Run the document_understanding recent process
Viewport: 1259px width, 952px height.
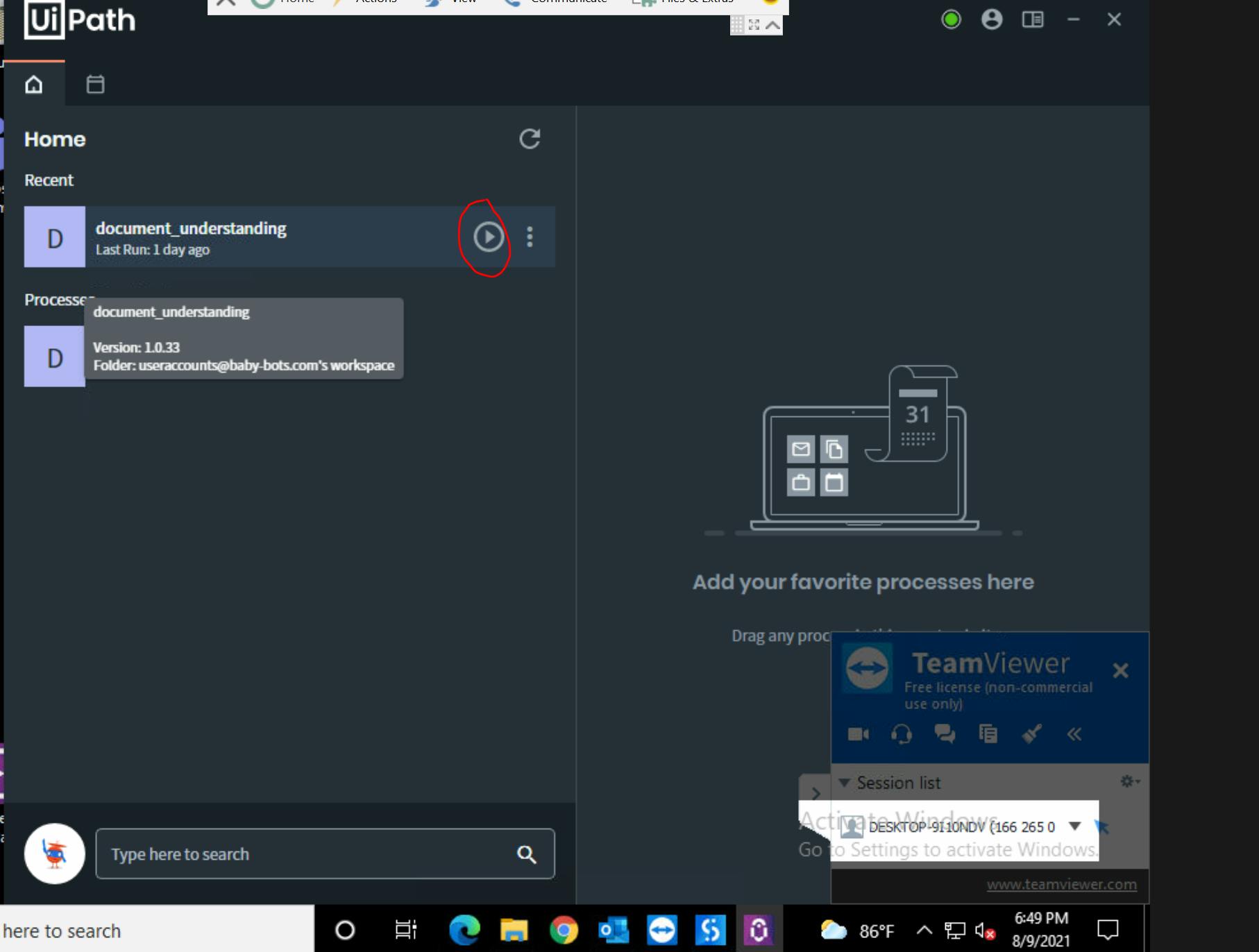(489, 237)
